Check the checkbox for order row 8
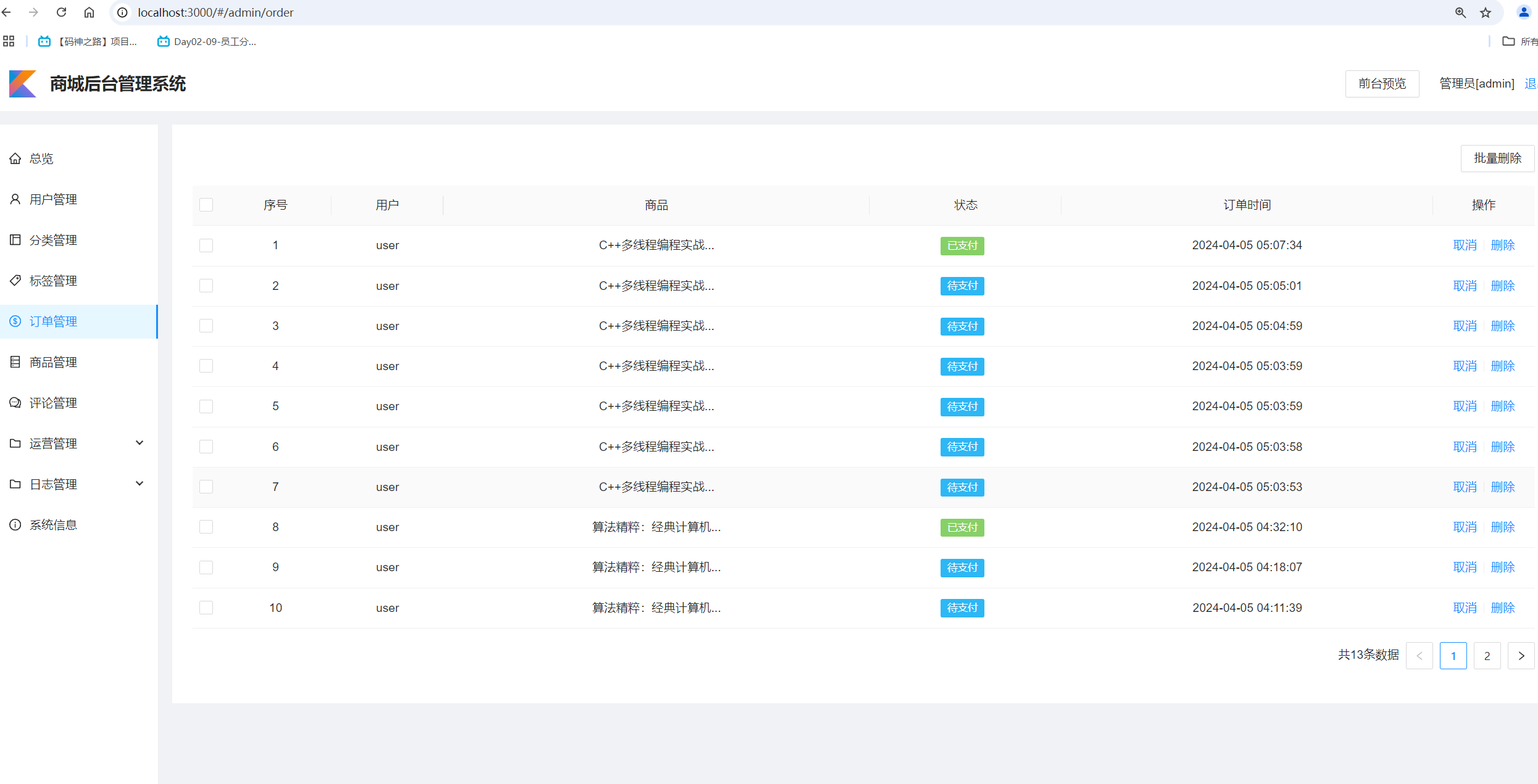1538x784 pixels. click(206, 527)
